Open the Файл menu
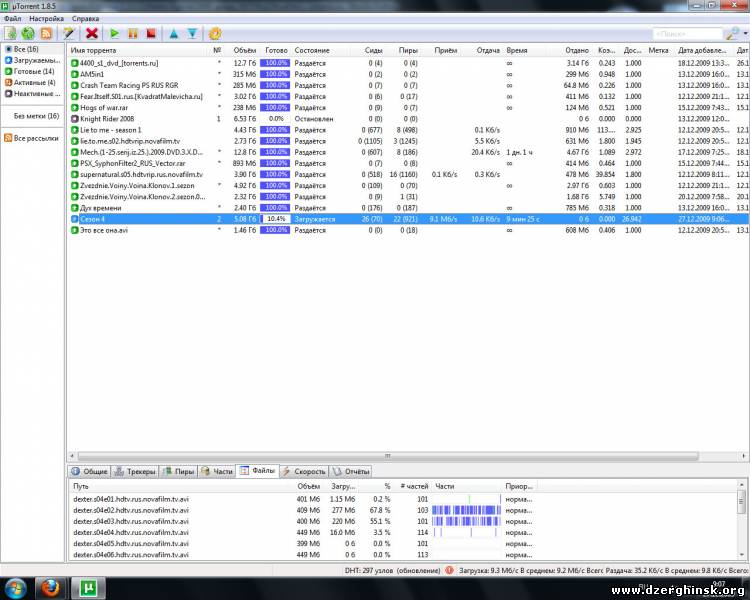The height and width of the screenshot is (600, 750). [12, 19]
